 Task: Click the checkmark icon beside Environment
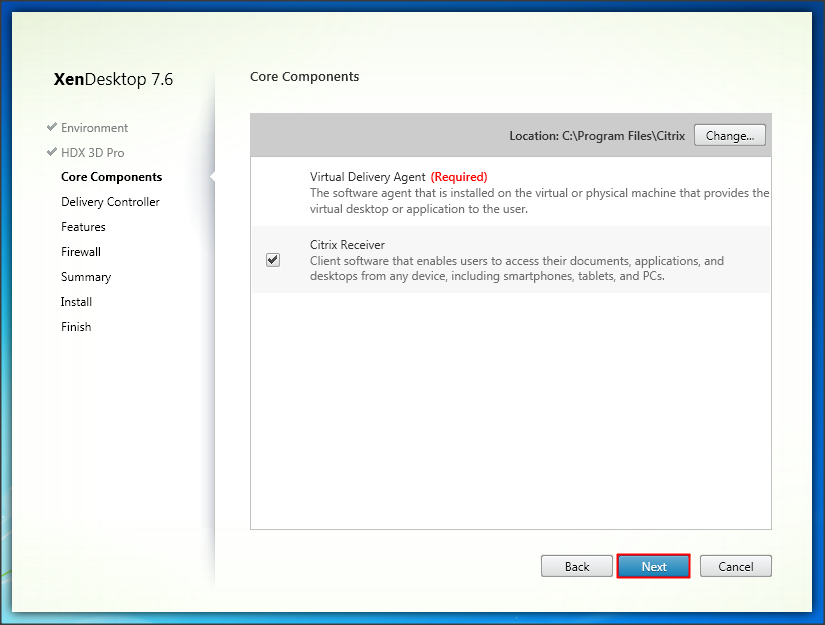click(x=51, y=127)
